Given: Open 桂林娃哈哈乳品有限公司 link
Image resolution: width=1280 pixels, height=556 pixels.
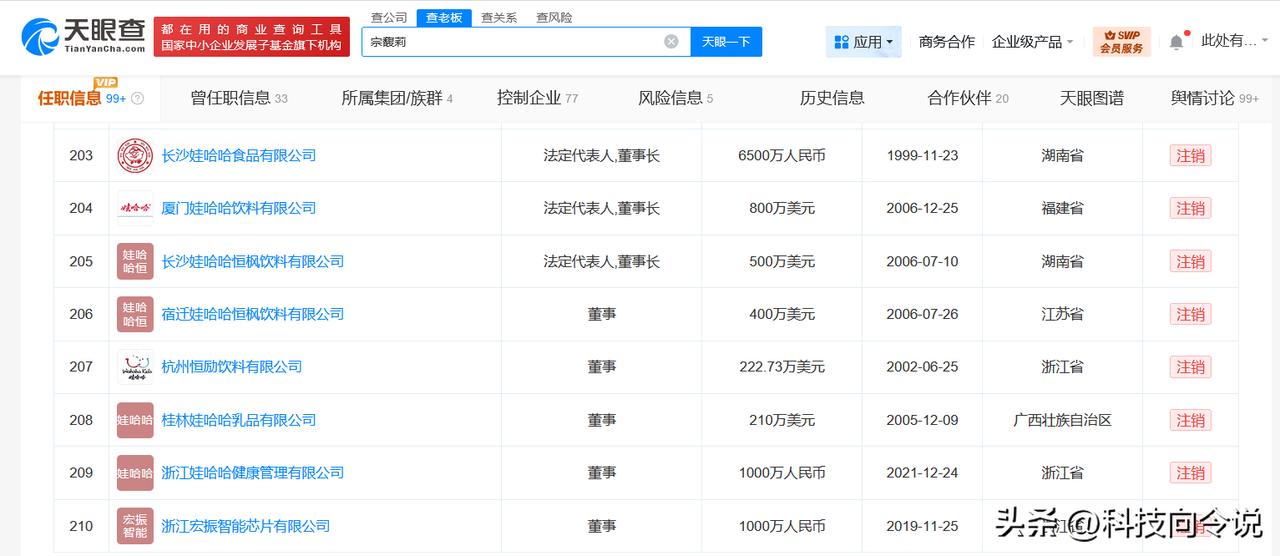Looking at the screenshot, I should [x=239, y=420].
